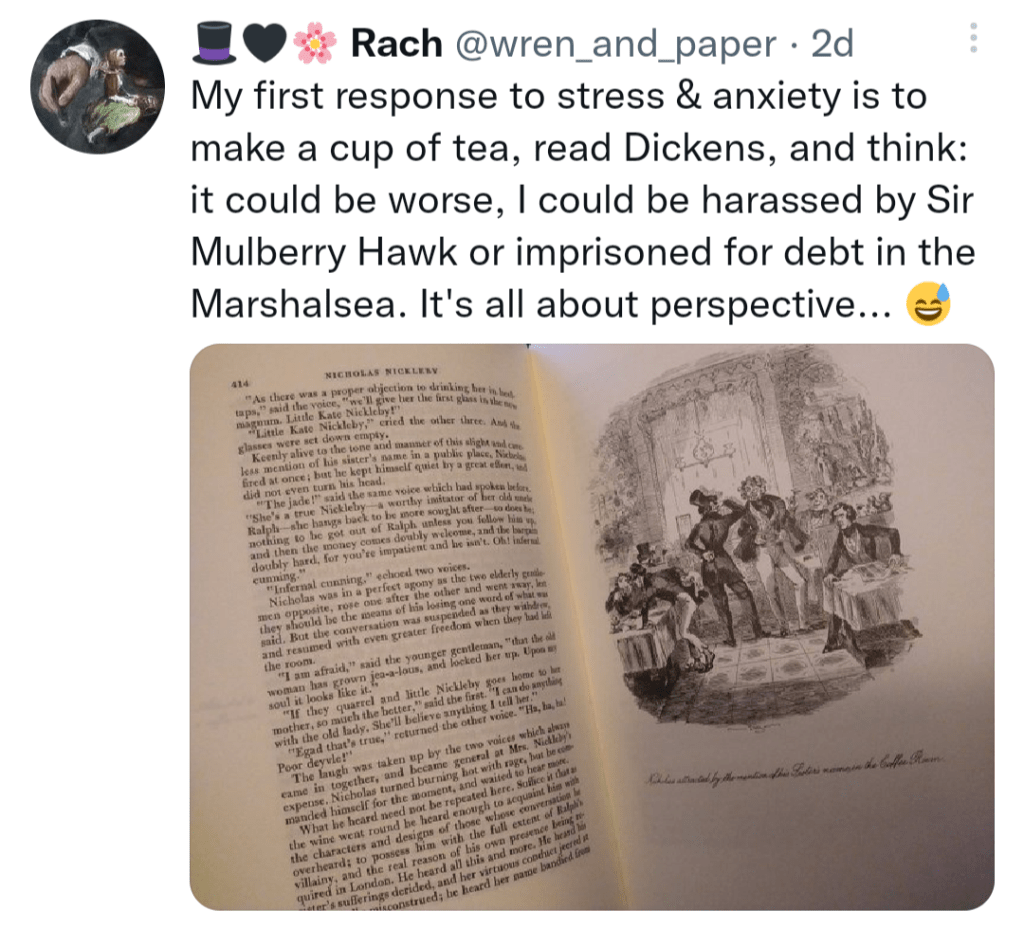
Task: Click the black heart emoji in name
Action: [265, 44]
